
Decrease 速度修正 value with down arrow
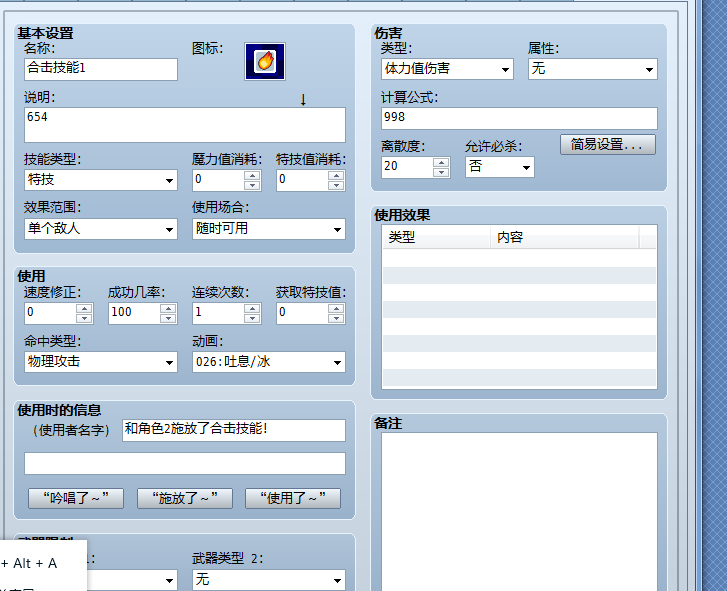pos(84,318)
